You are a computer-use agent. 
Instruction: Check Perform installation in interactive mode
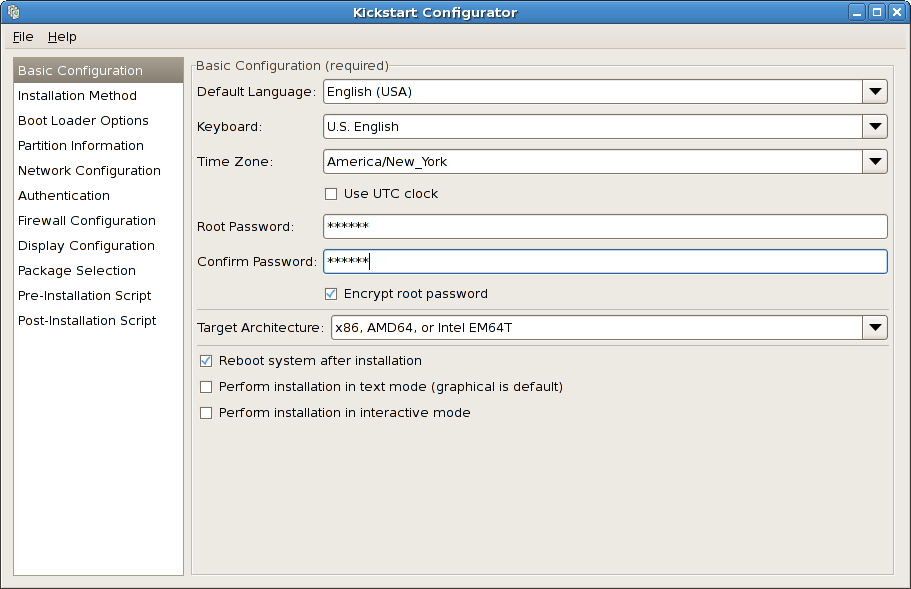click(x=206, y=413)
